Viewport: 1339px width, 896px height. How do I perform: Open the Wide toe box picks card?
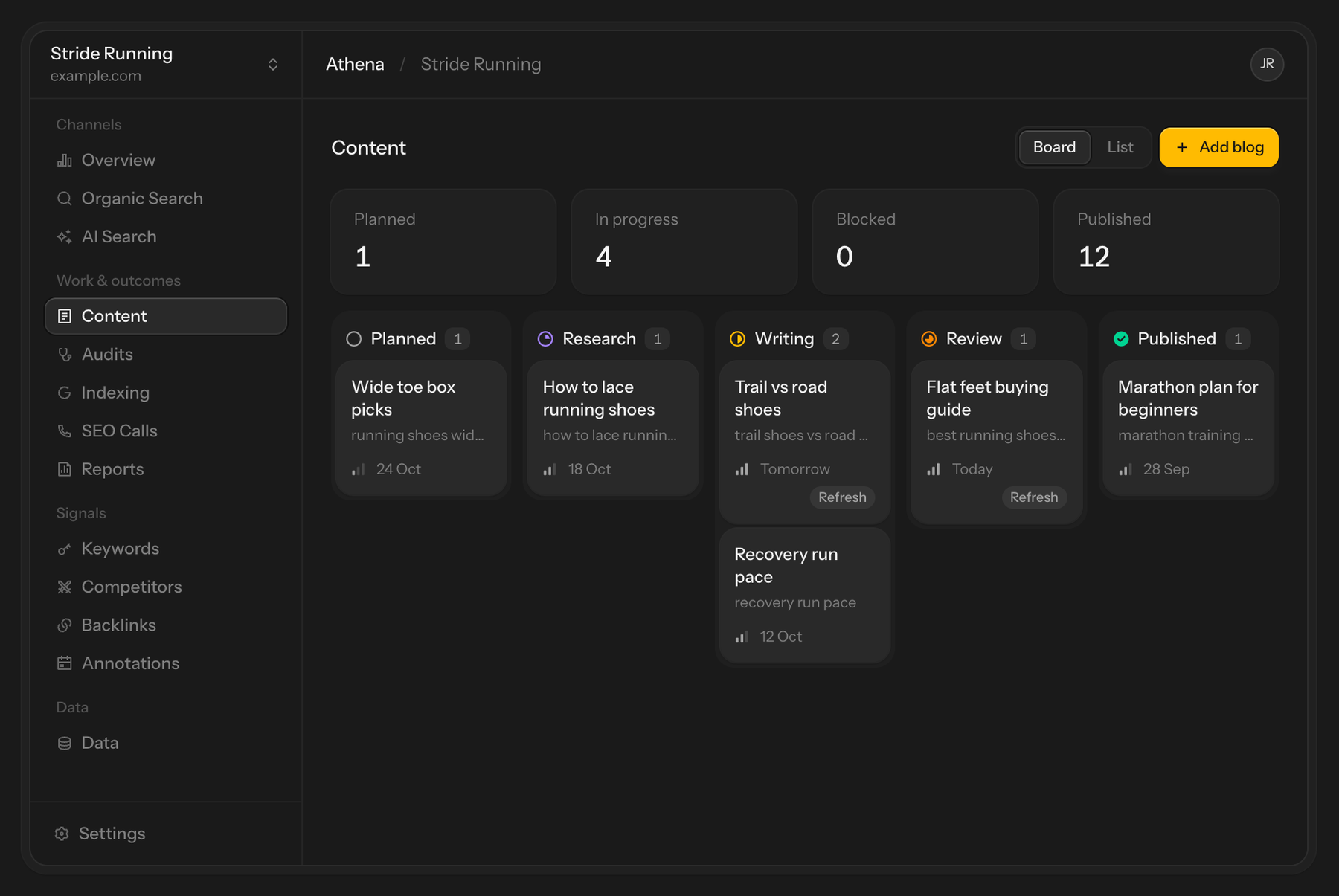pyautogui.click(x=421, y=428)
